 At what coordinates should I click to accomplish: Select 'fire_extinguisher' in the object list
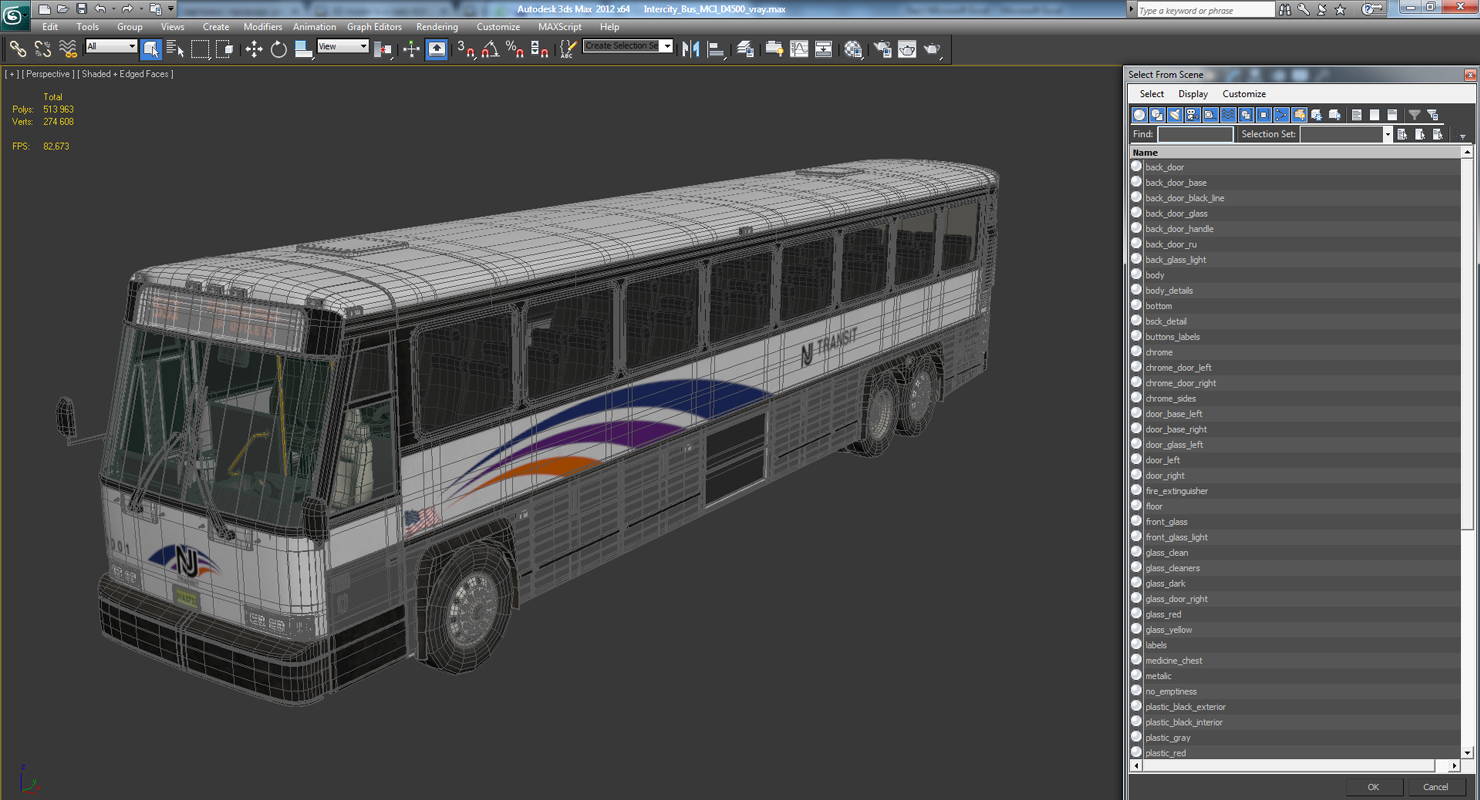click(x=1177, y=491)
